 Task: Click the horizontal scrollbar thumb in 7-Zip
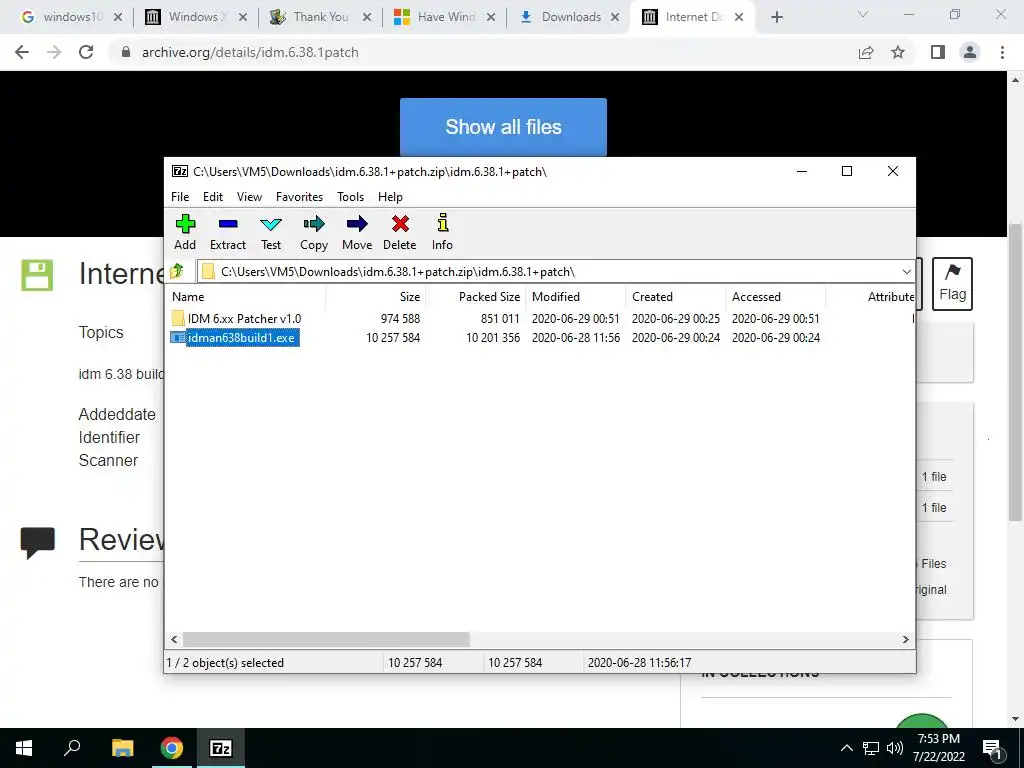coord(326,639)
